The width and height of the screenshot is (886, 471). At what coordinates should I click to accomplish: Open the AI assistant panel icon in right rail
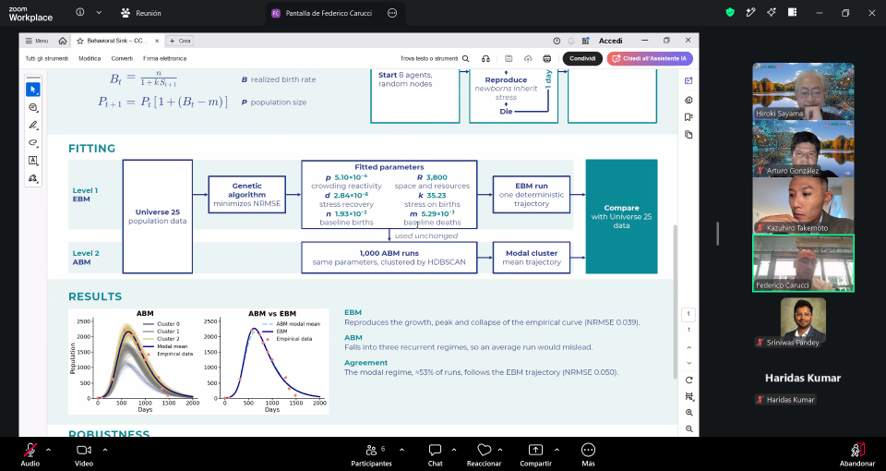tap(688, 81)
